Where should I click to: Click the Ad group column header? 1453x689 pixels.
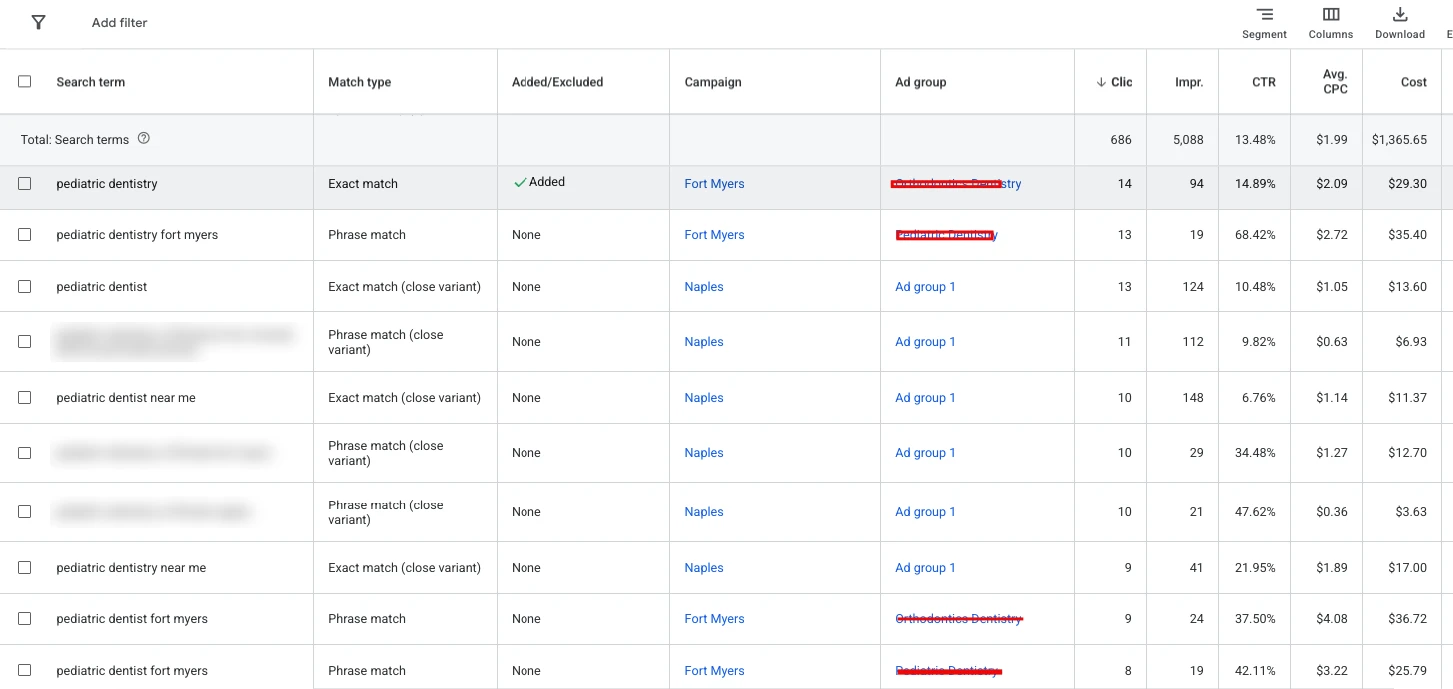point(921,82)
